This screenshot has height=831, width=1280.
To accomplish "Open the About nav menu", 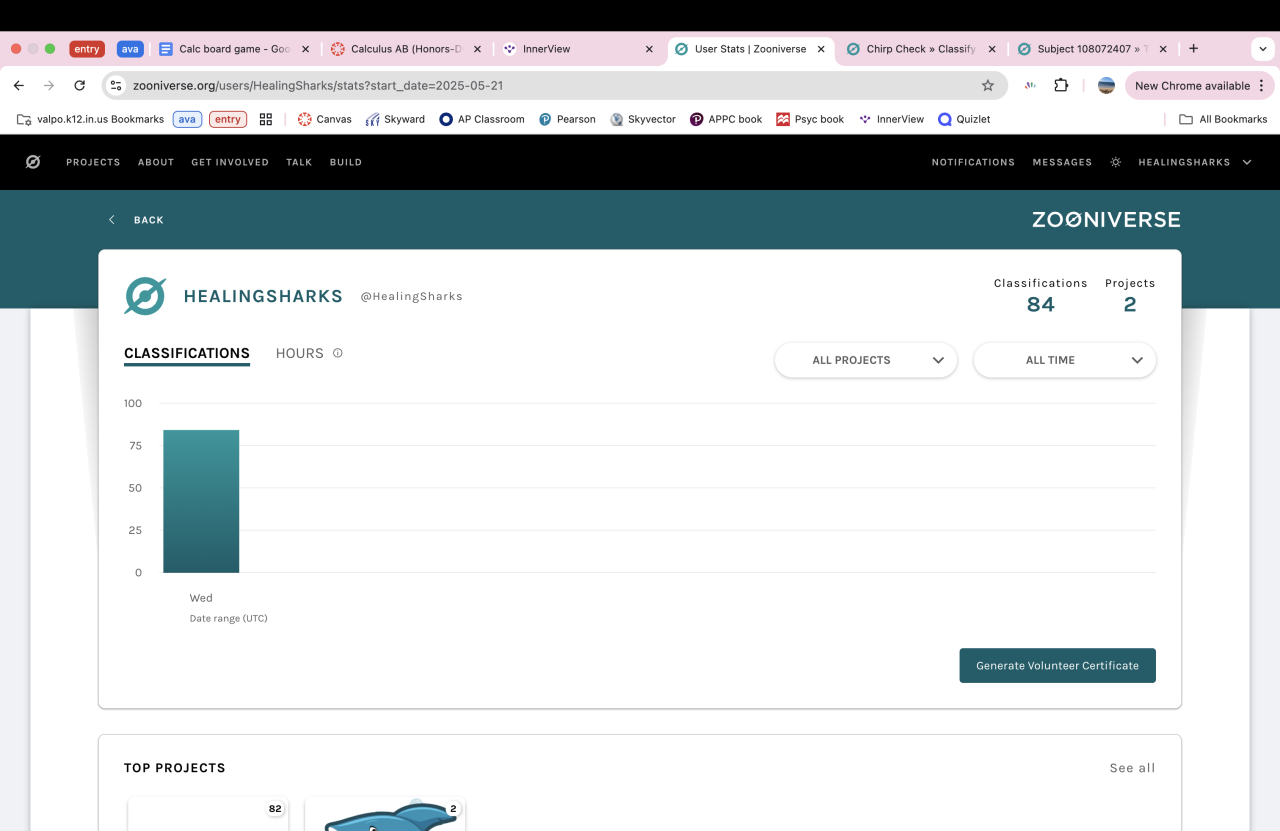I will (x=156, y=162).
